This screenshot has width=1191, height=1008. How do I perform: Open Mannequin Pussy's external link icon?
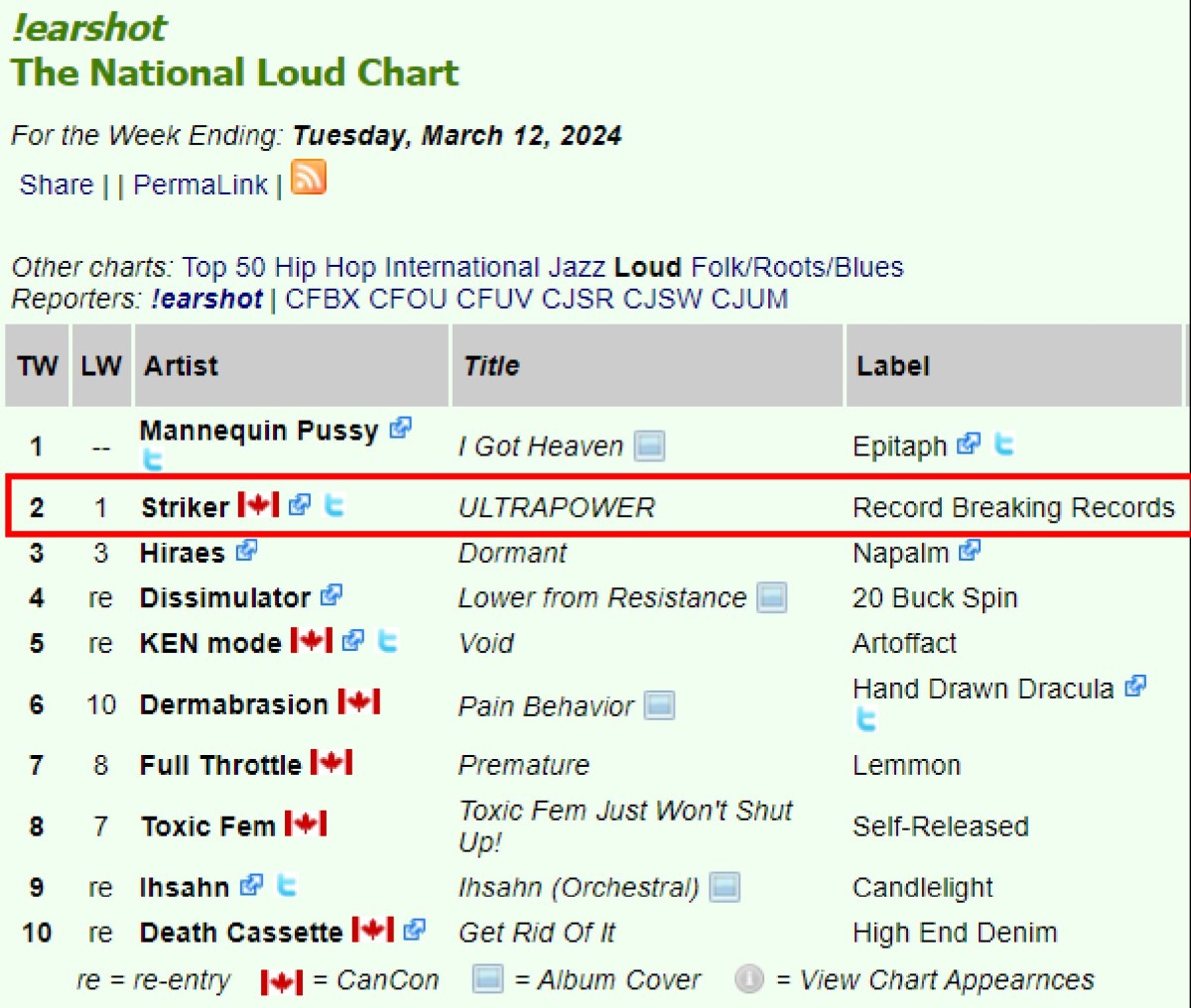tap(401, 428)
